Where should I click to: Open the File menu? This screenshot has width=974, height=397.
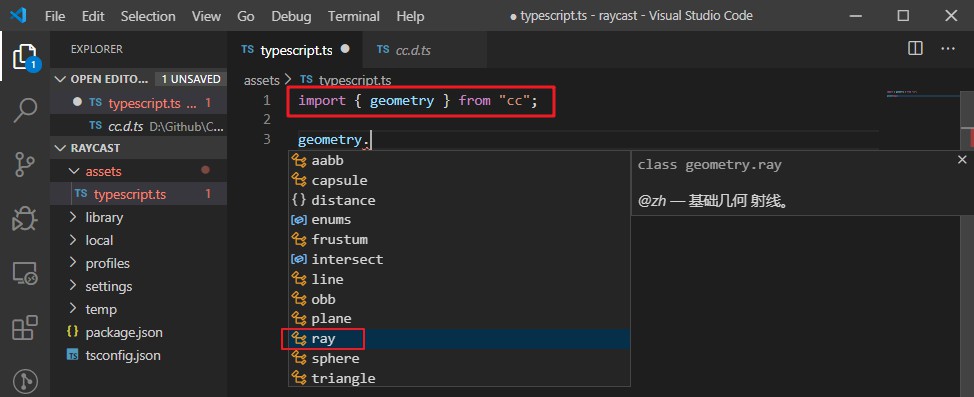(x=55, y=16)
